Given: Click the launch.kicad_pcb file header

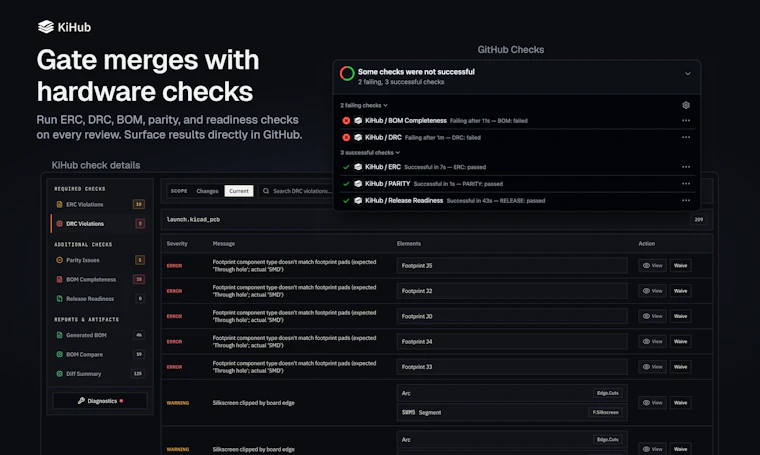Looking at the screenshot, I should 436,220.
